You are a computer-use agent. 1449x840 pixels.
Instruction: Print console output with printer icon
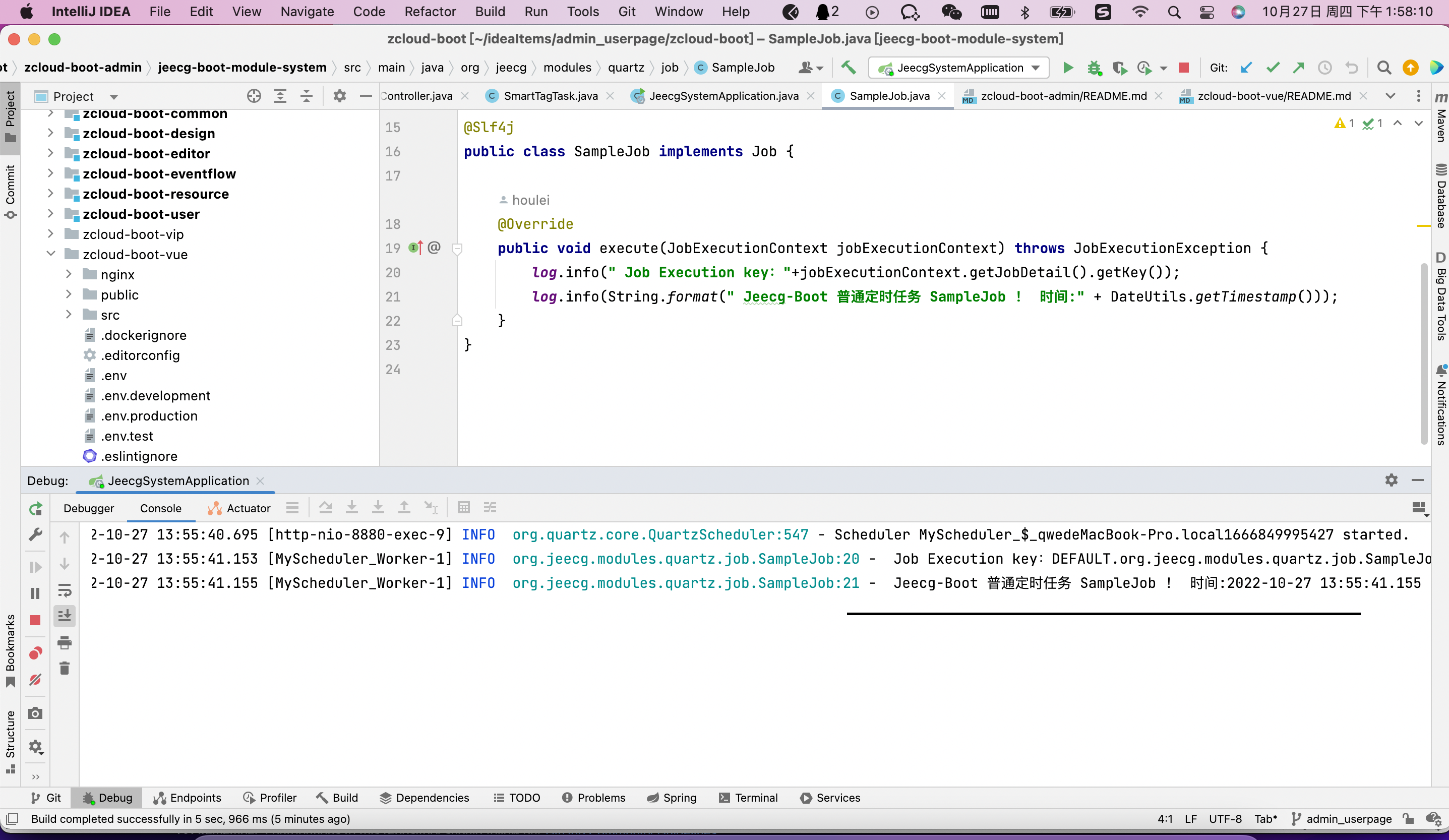pyautogui.click(x=65, y=642)
